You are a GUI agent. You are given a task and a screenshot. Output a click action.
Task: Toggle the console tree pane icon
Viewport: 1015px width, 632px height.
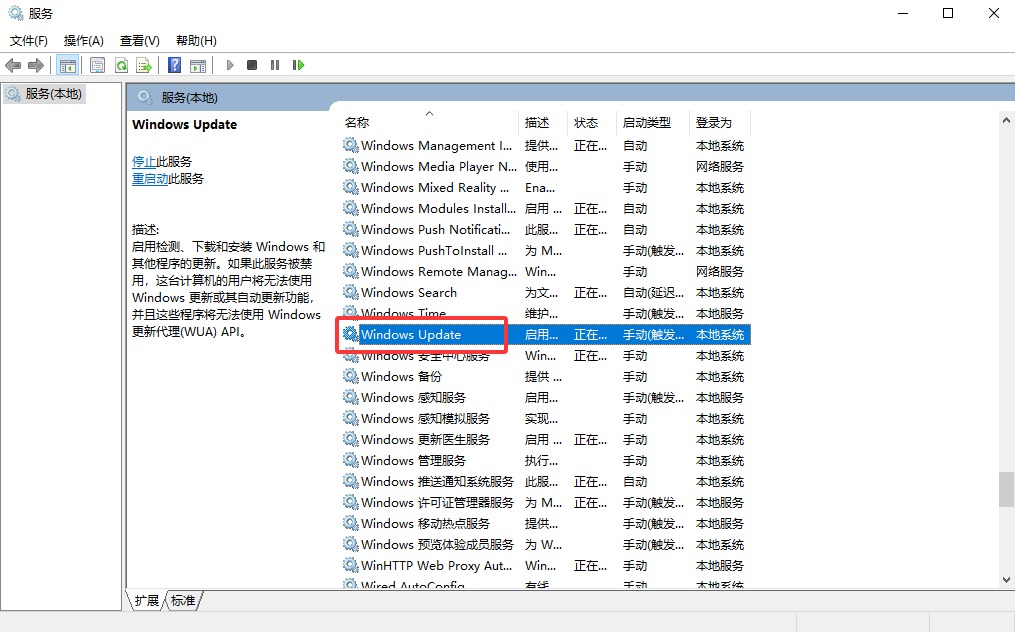tap(68, 65)
